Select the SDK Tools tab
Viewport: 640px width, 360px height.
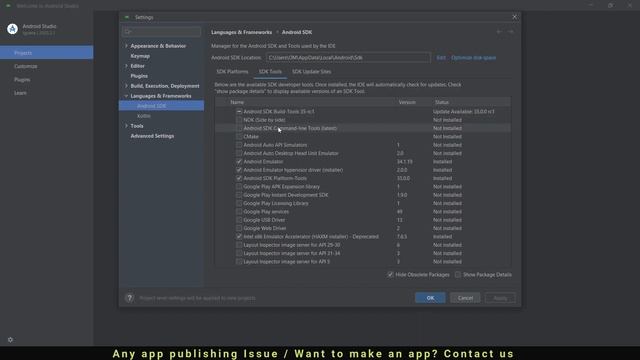(x=270, y=71)
